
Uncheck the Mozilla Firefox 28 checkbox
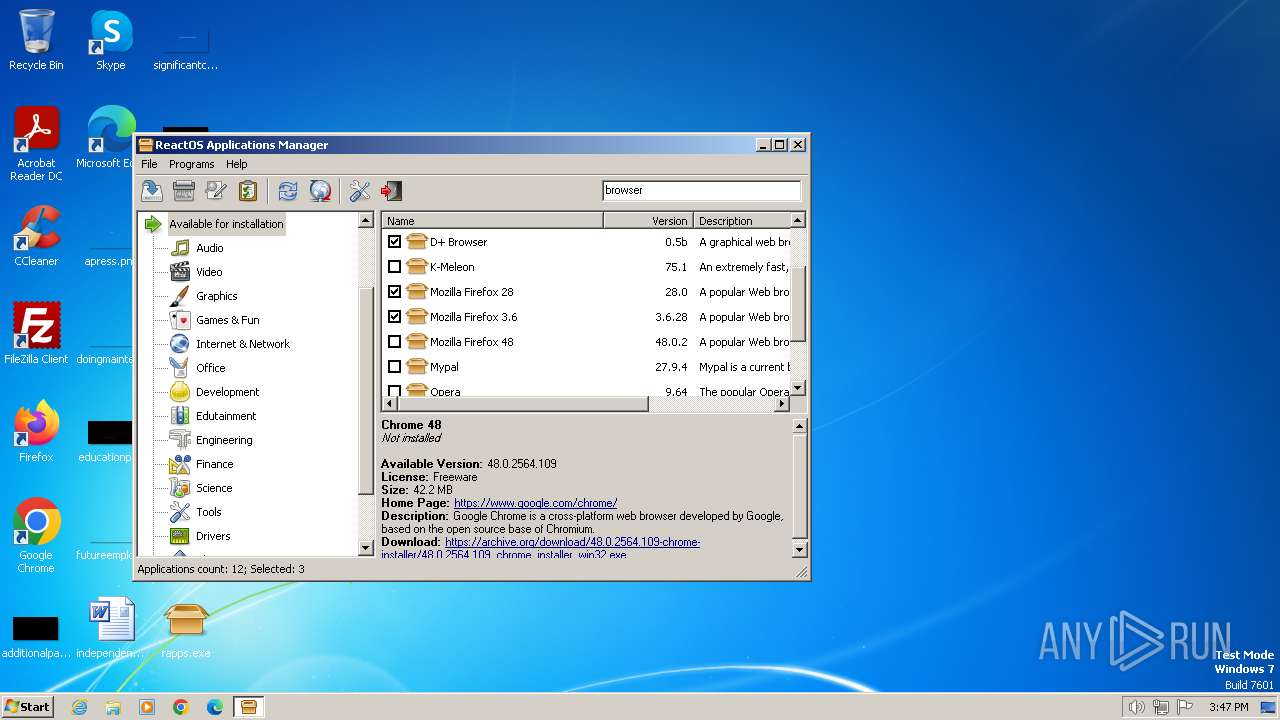[394, 292]
